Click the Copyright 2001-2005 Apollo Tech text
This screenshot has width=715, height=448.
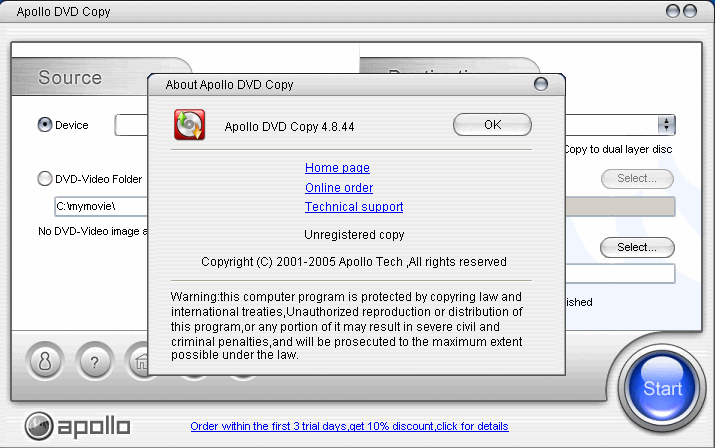(354, 262)
